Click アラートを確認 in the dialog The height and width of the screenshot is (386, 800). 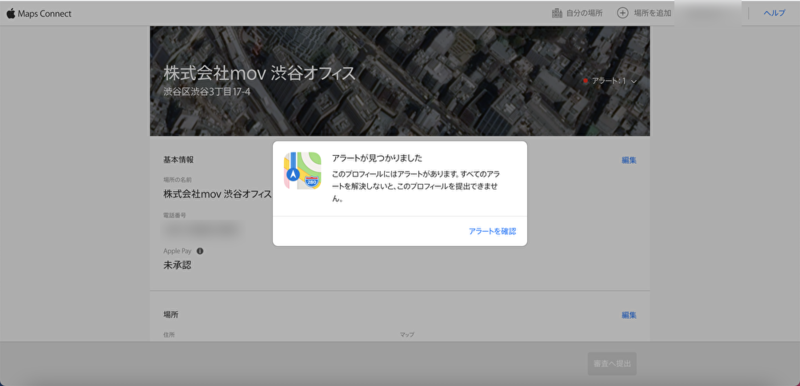coord(492,231)
